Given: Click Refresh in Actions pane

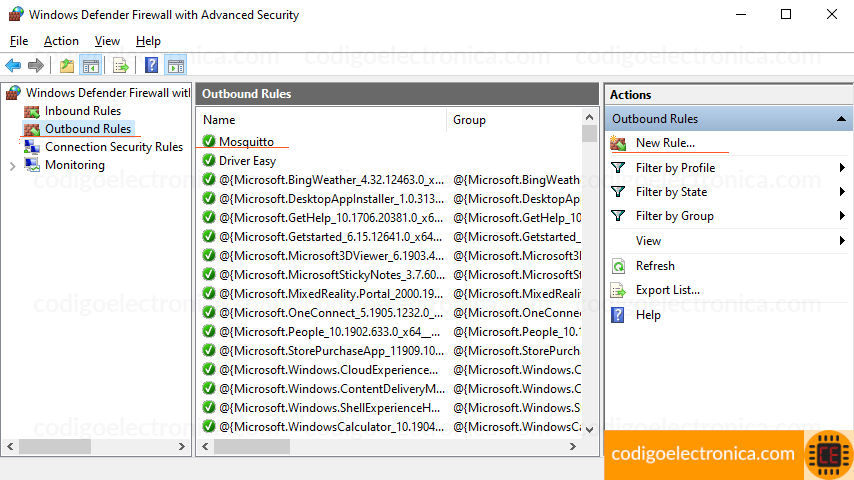Looking at the screenshot, I should pyautogui.click(x=655, y=266).
